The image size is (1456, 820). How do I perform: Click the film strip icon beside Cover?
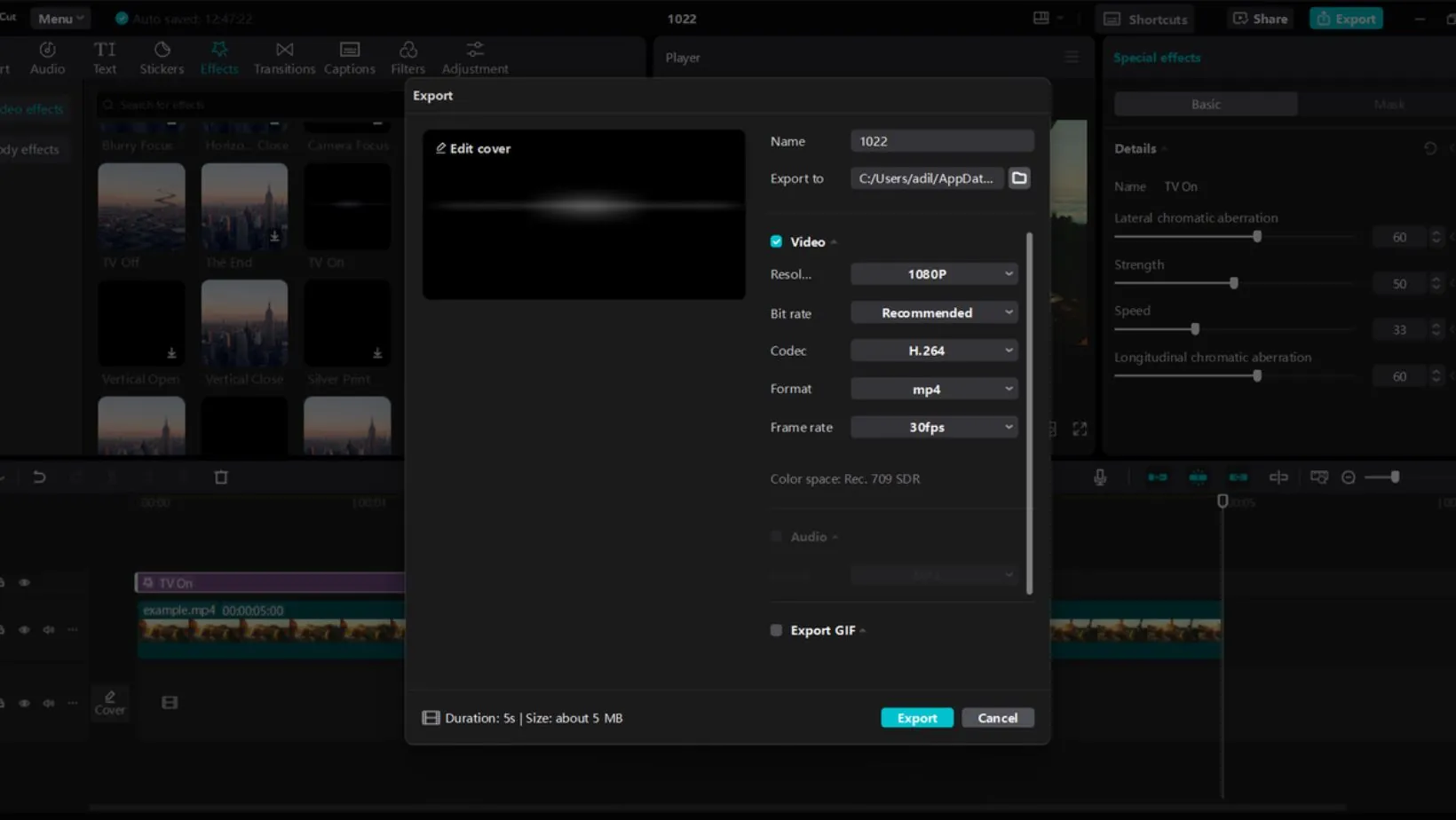170,703
